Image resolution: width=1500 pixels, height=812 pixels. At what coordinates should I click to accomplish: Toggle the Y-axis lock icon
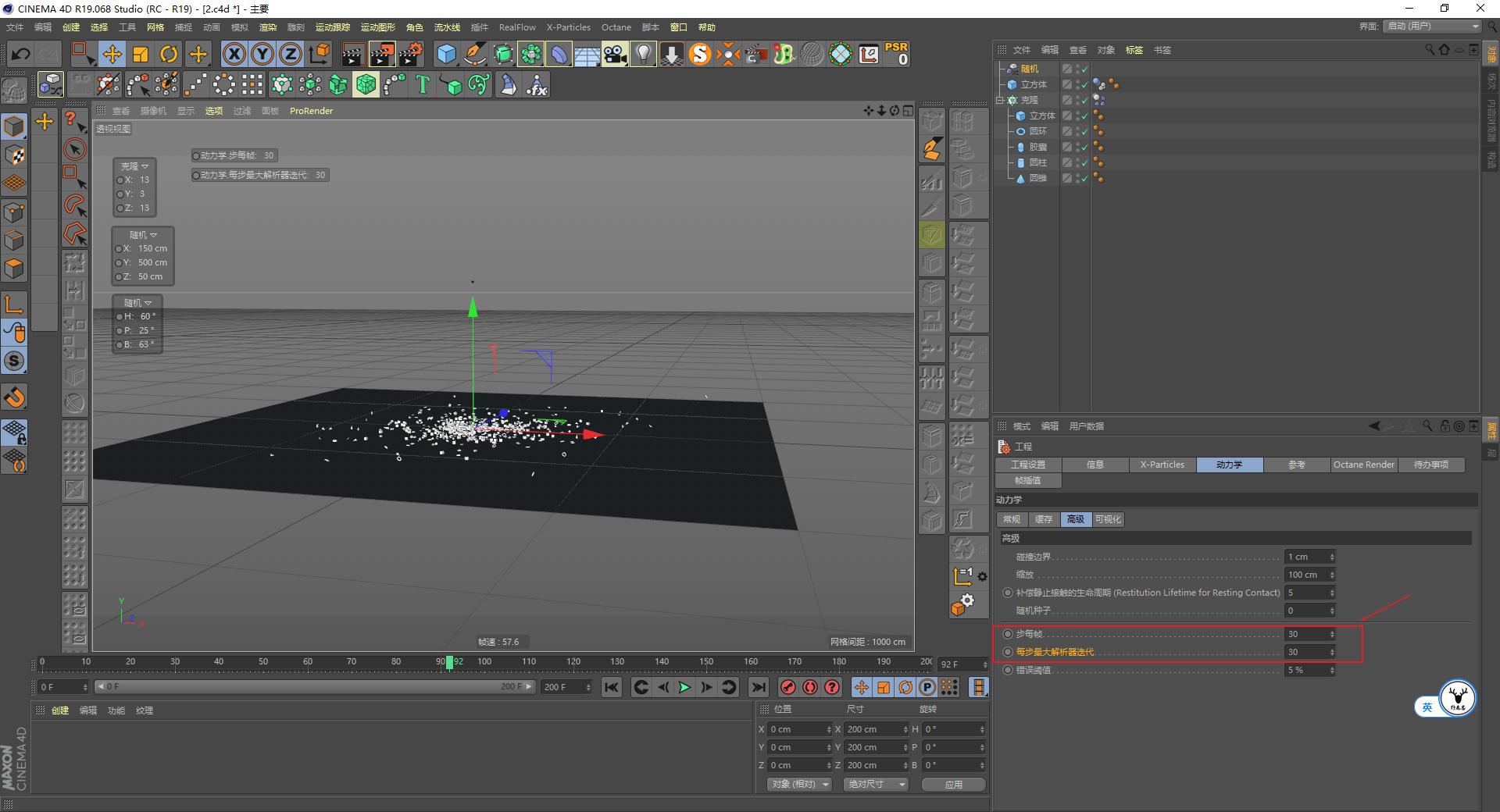tap(262, 54)
